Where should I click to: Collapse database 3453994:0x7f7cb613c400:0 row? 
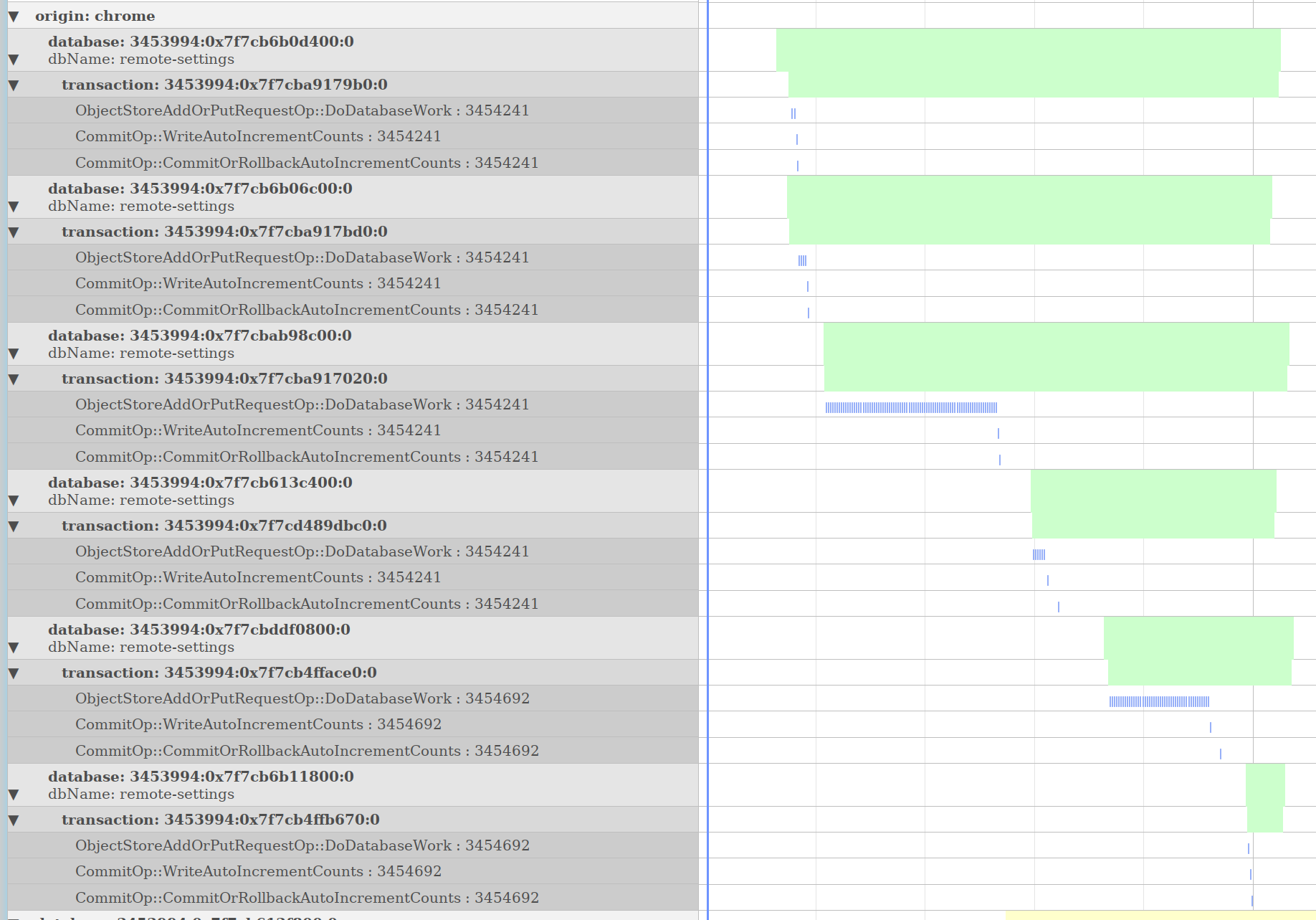(13, 501)
